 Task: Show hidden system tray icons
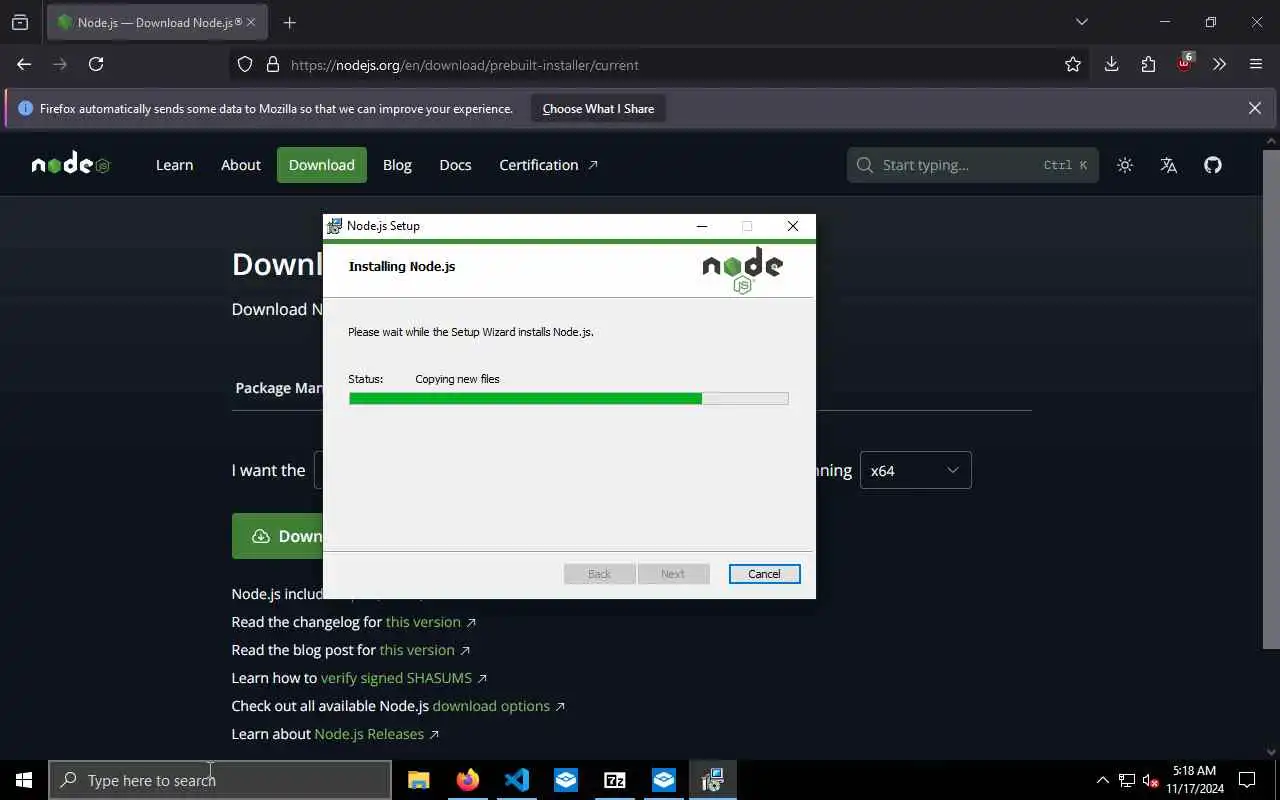tap(1103, 780)
